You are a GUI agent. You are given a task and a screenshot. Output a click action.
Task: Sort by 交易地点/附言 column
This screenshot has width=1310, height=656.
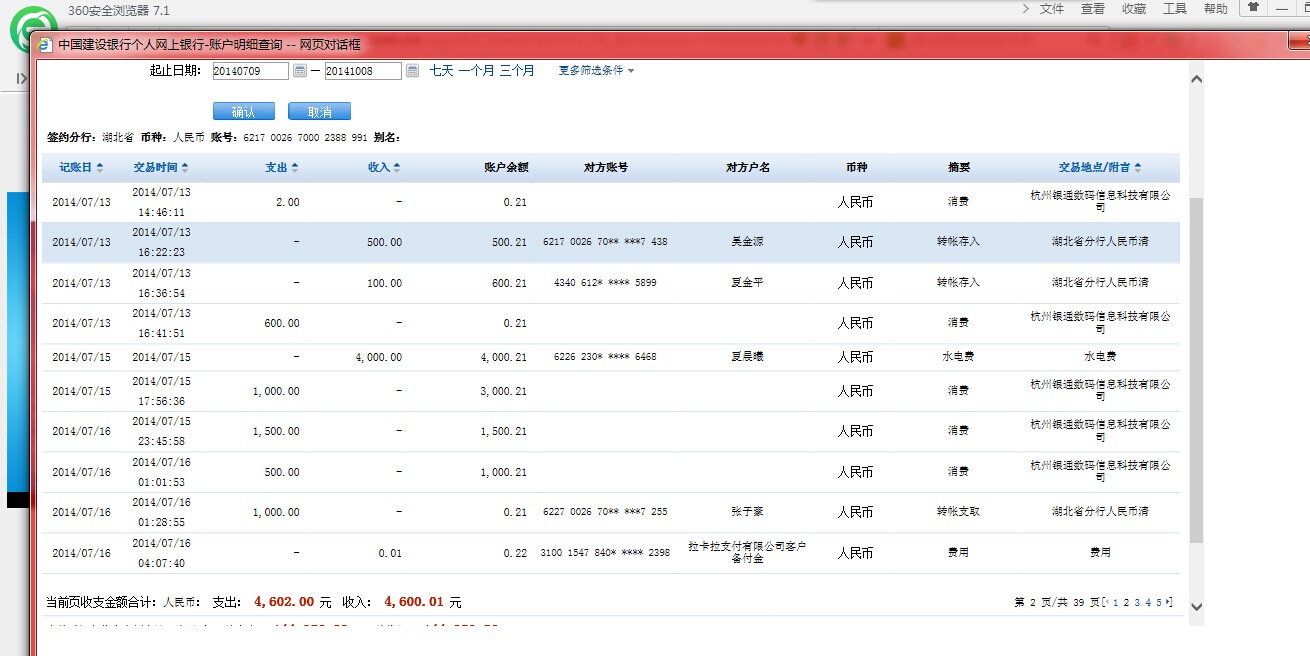click(x=1099, y=168)
